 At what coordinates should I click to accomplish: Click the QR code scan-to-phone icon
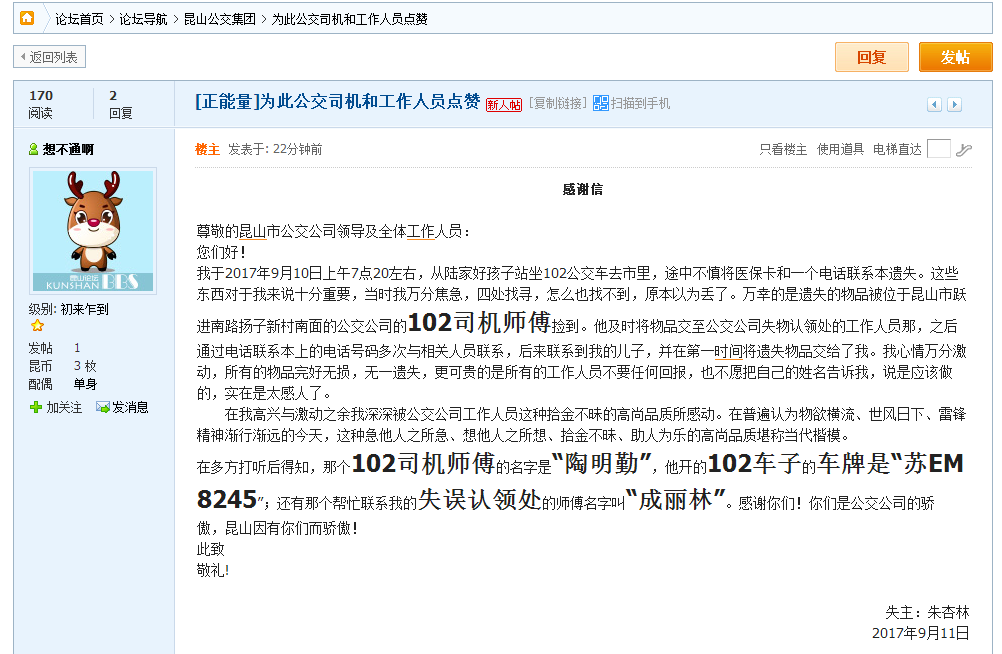(601, 103)
